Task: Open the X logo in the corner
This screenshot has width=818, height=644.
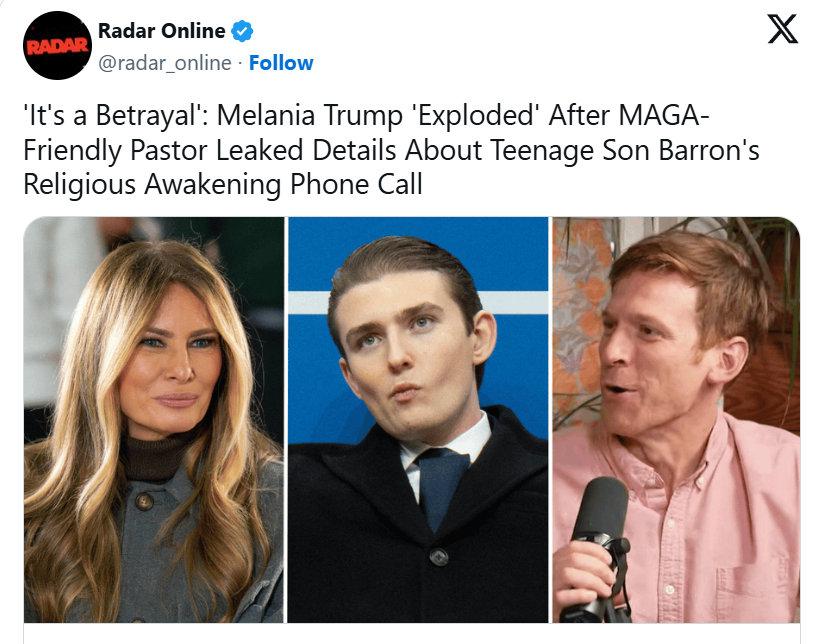Action: tap(782, 32)
